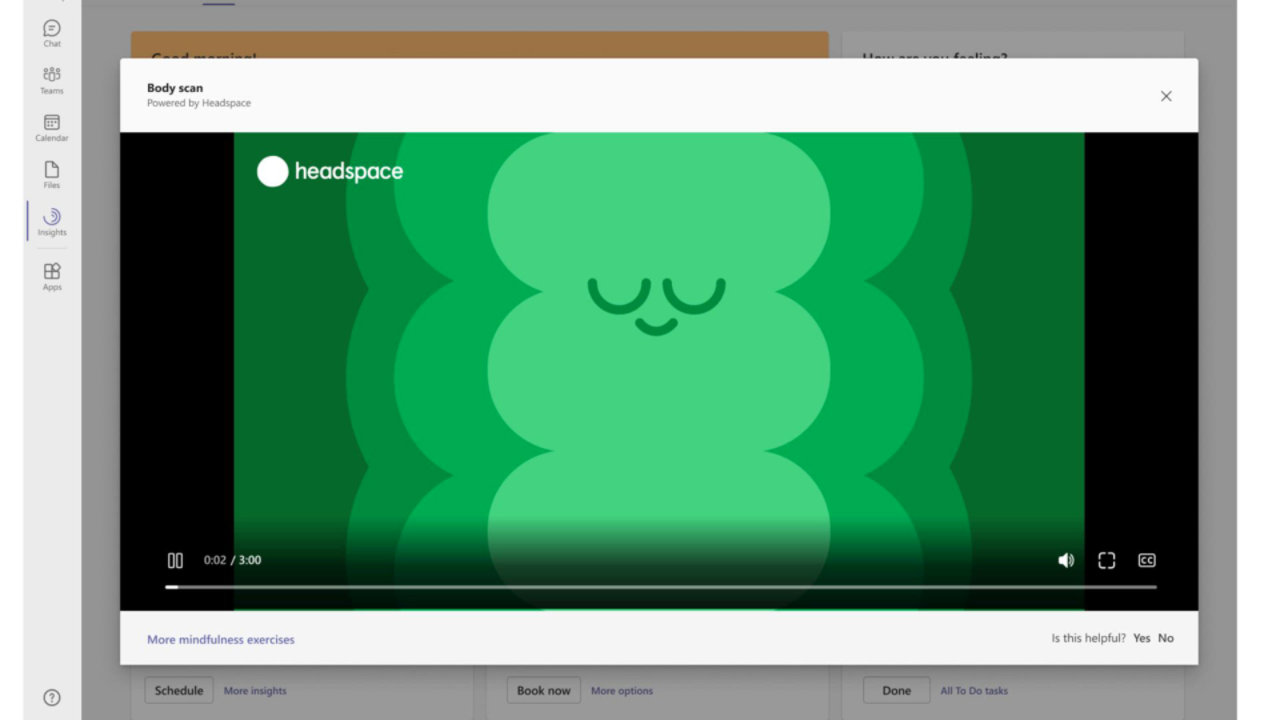Click the Done button

(896, 690)
